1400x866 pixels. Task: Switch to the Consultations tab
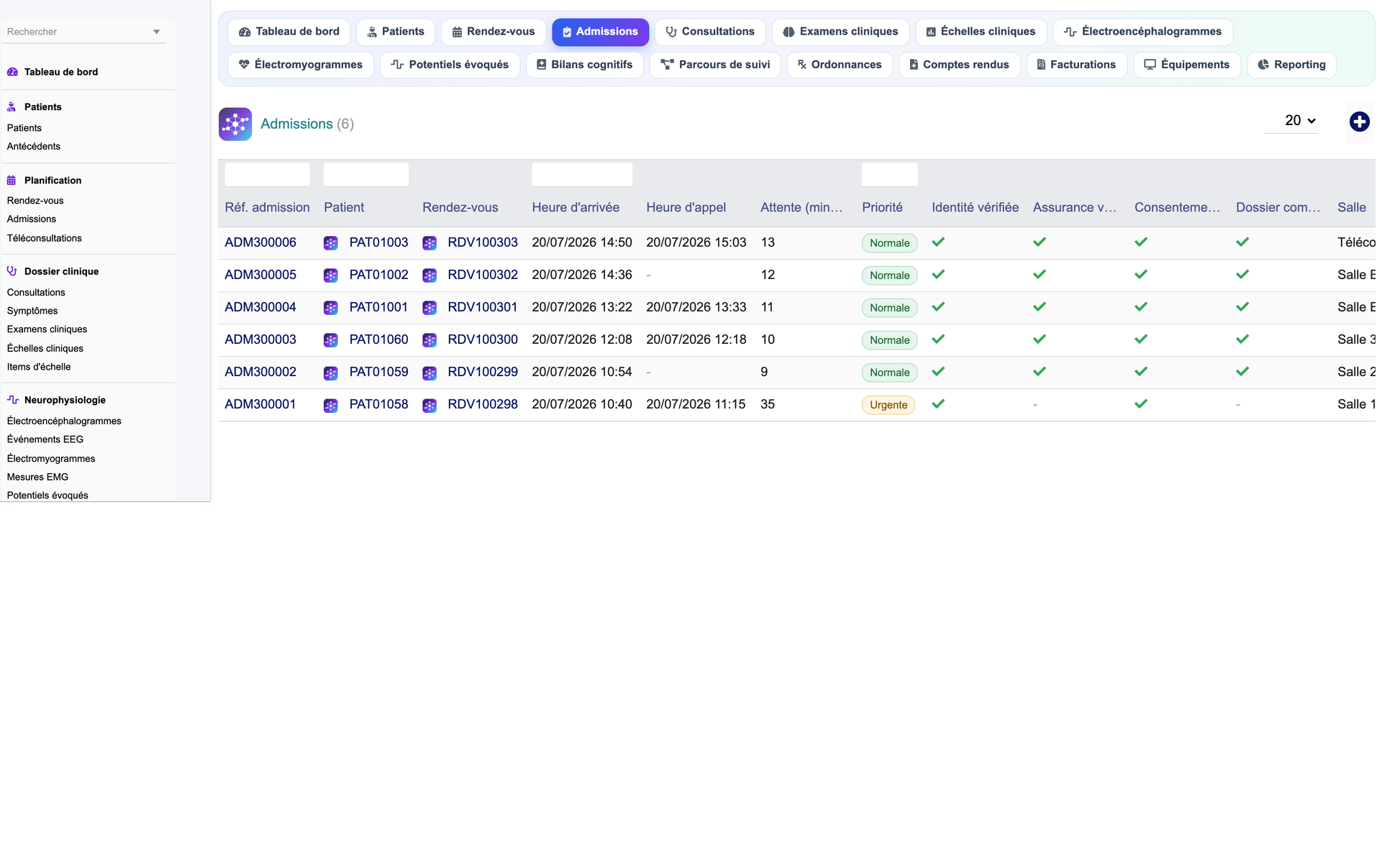click(710, 32)
